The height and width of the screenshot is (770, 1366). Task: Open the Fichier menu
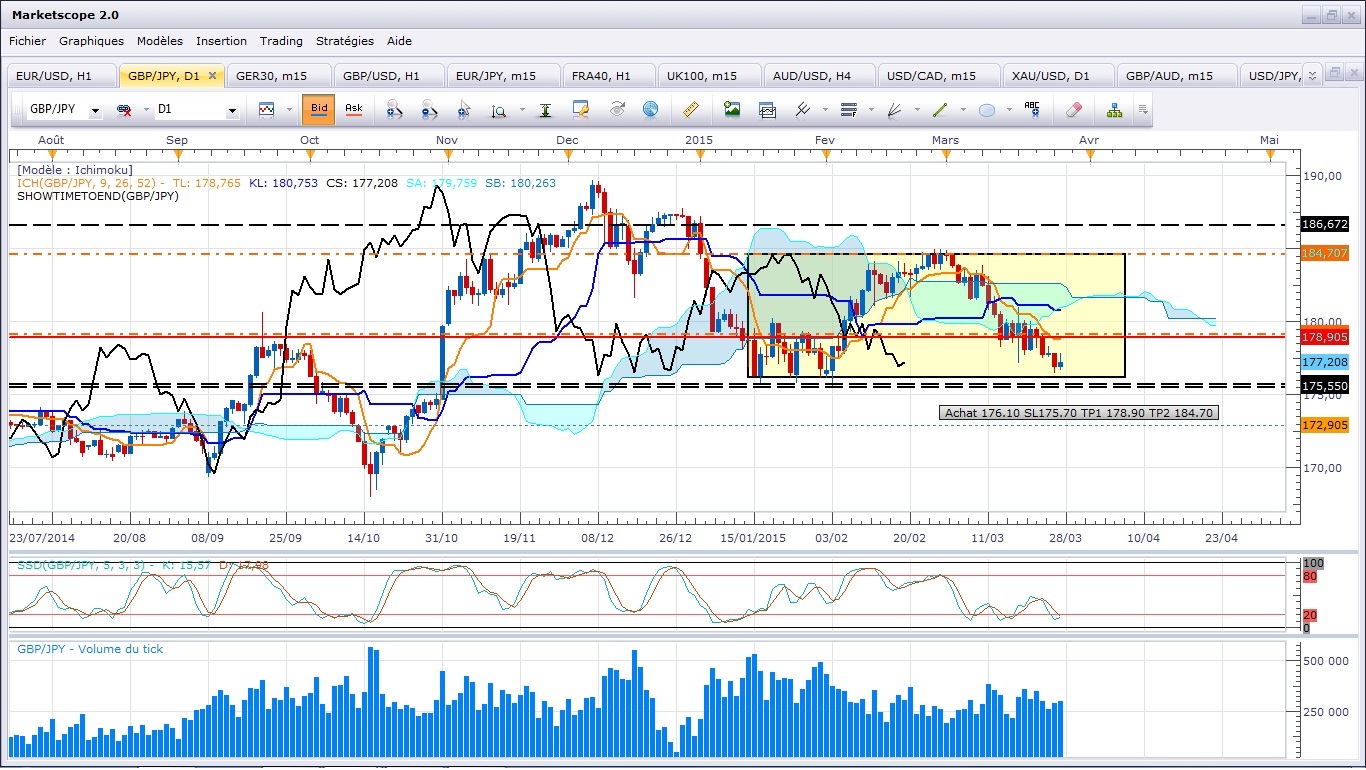click(28, 41)
